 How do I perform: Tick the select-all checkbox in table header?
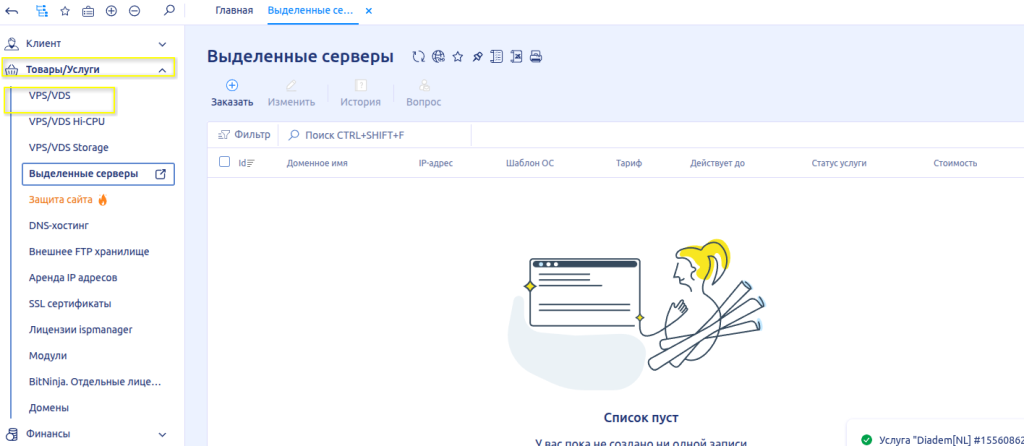pos(224,162)
